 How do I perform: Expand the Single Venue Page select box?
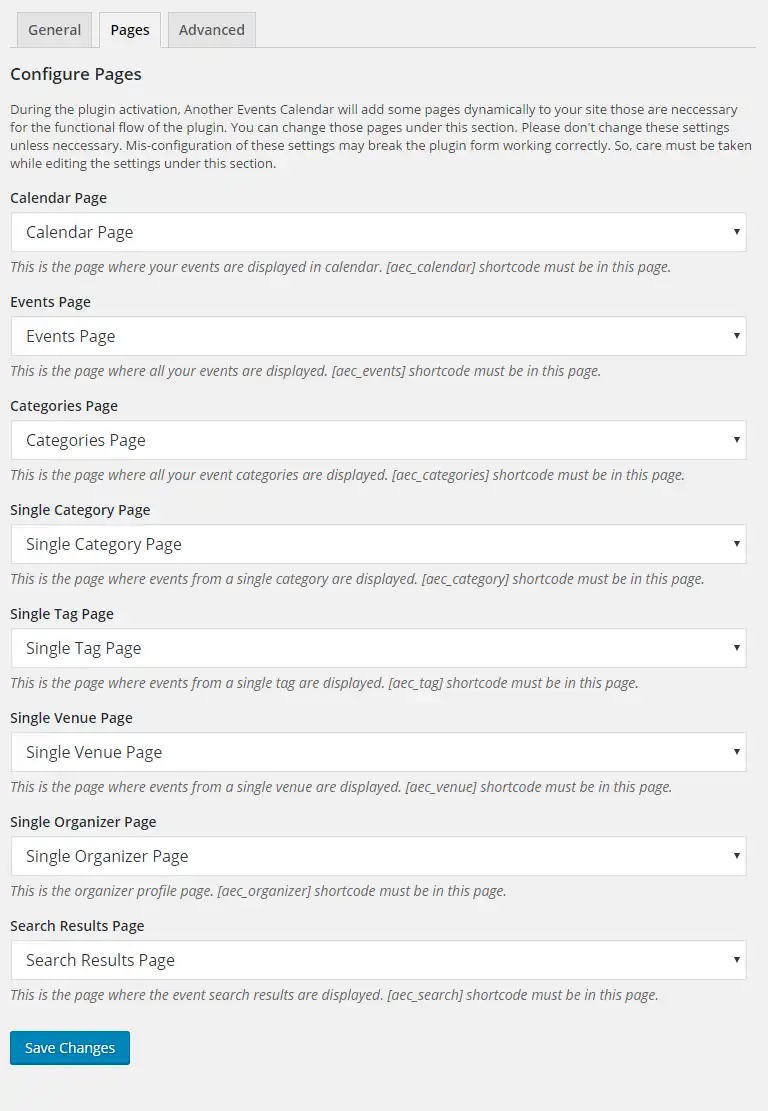(378, 752)
